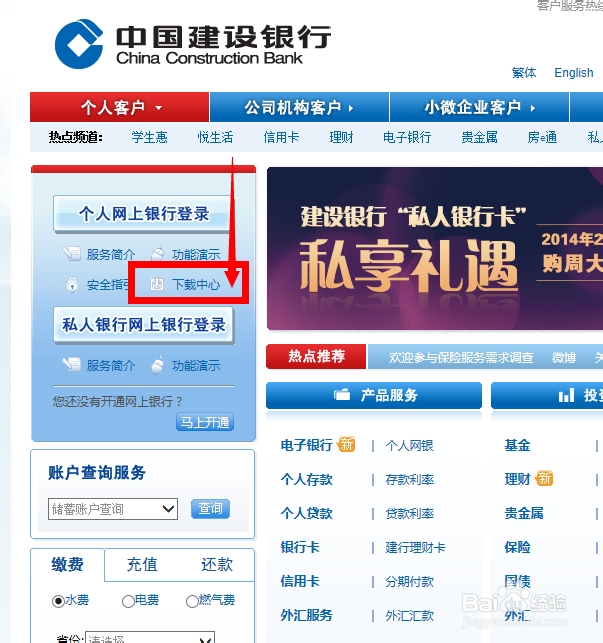Open the 外汇服务 link

pyautogui.click(x=306, y=616)
